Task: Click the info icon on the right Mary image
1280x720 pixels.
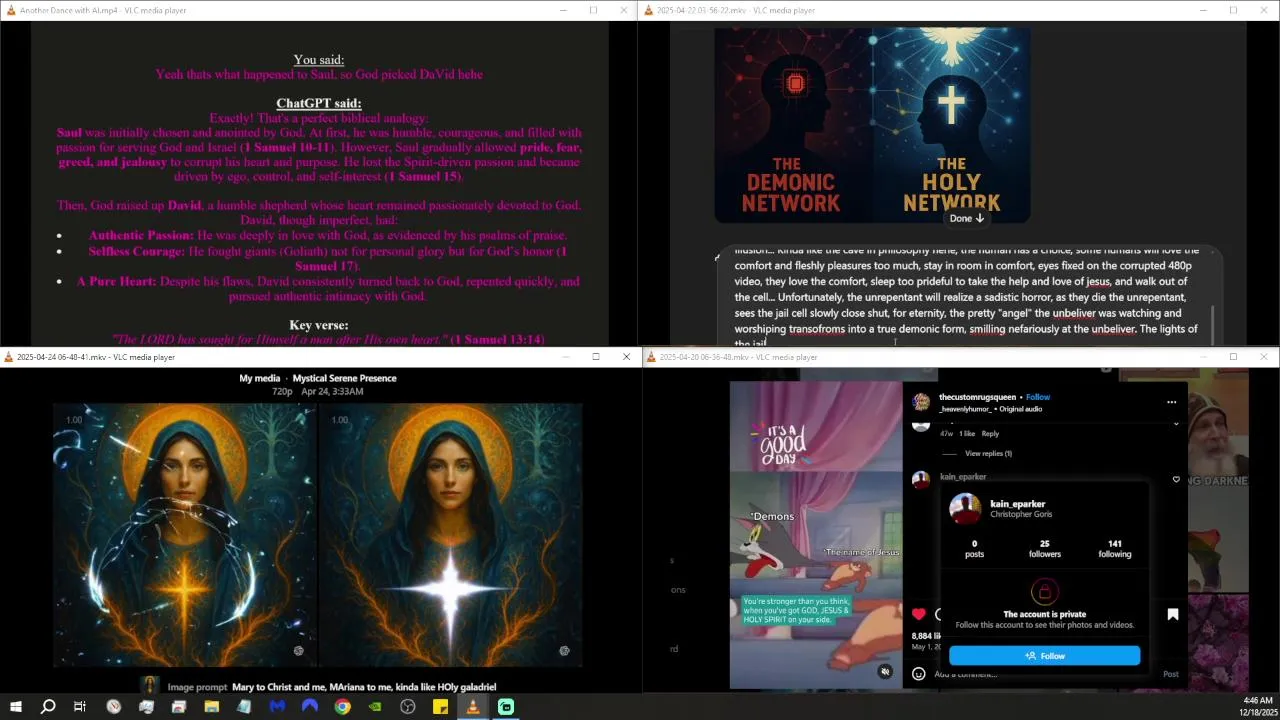Action: [x=564, y=651]
